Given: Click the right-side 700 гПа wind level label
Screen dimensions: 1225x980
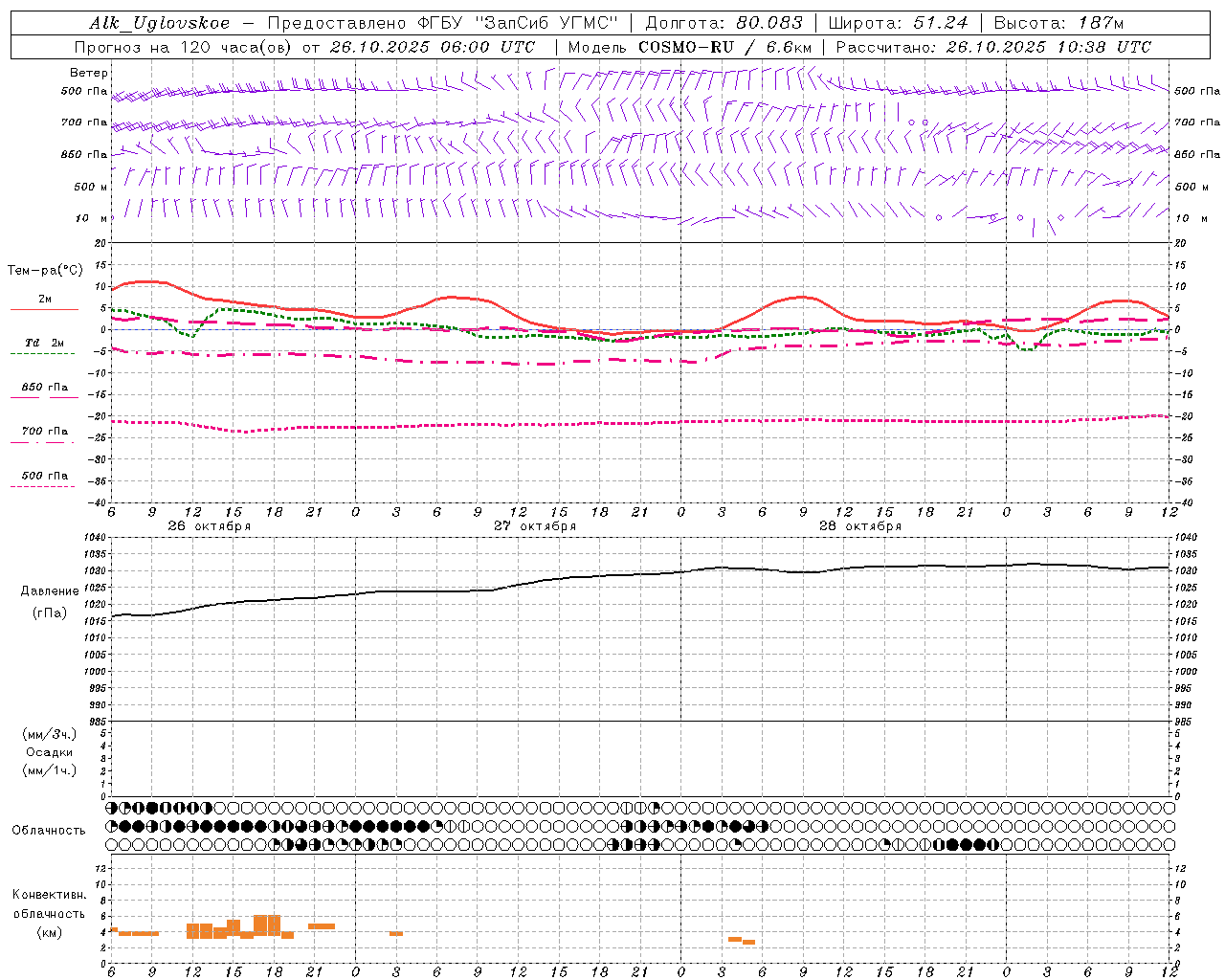Looking at the screenshot, I should point(1197,122).
